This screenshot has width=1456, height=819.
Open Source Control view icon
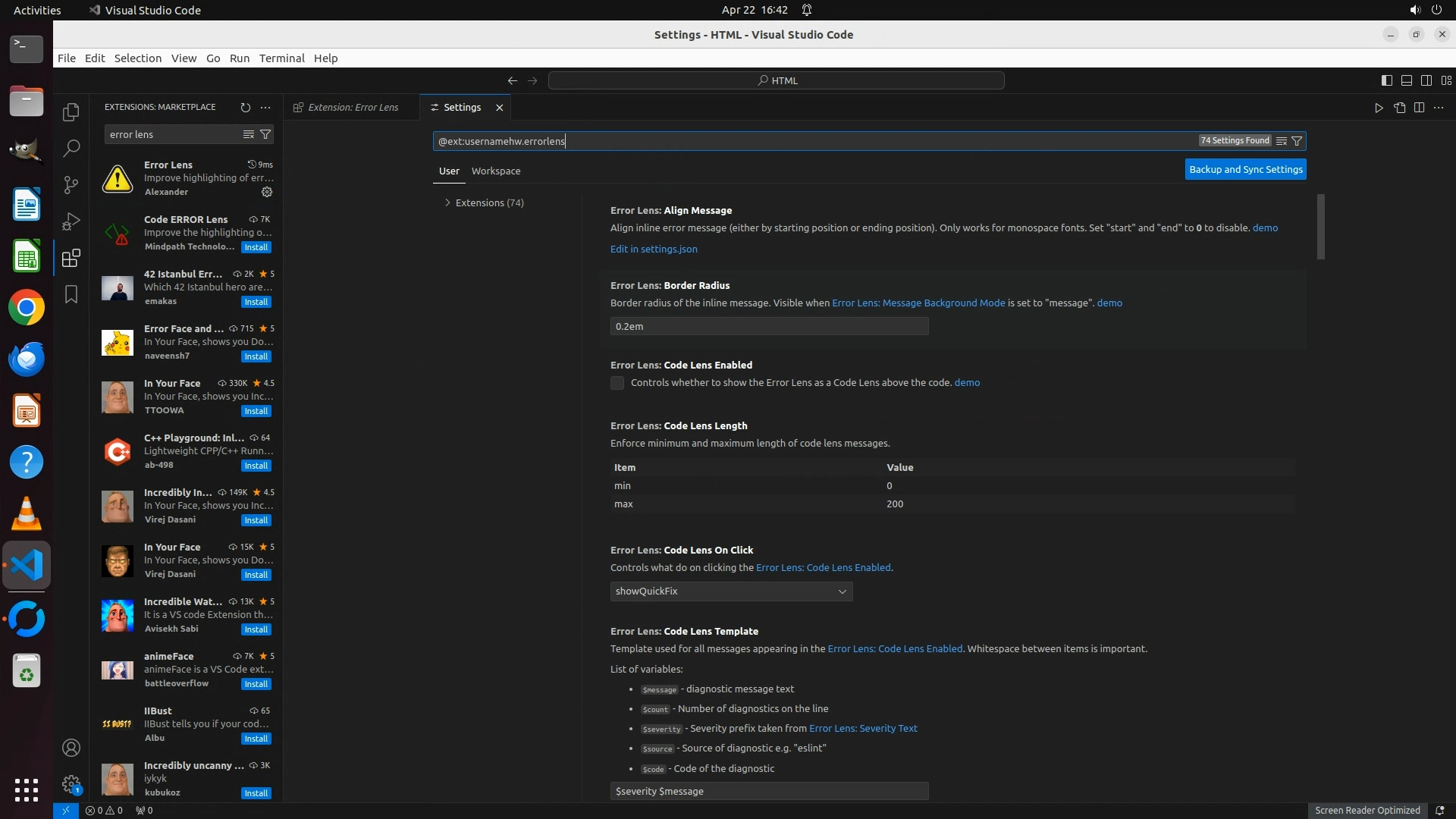(71, 184)
